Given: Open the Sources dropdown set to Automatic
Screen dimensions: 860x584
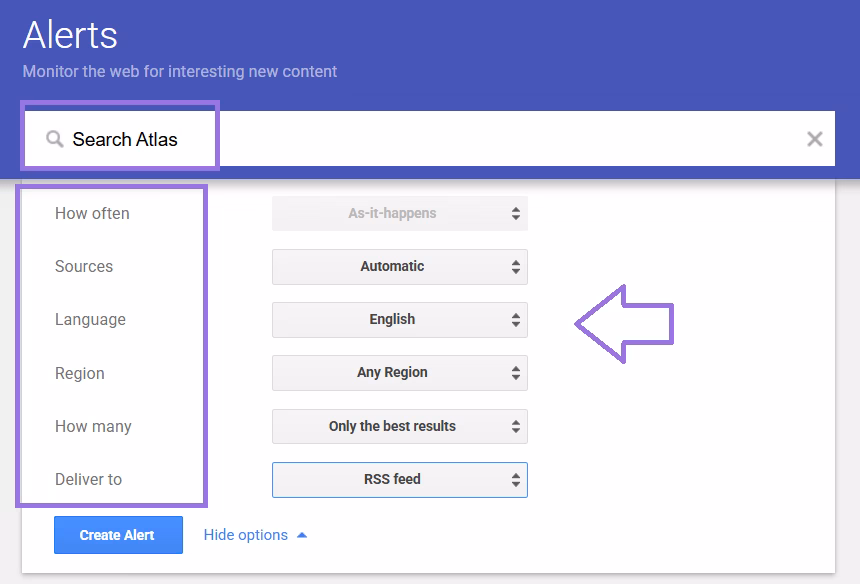Looking at the screenshot, I should pyautogui.click(x=399, y=266).
